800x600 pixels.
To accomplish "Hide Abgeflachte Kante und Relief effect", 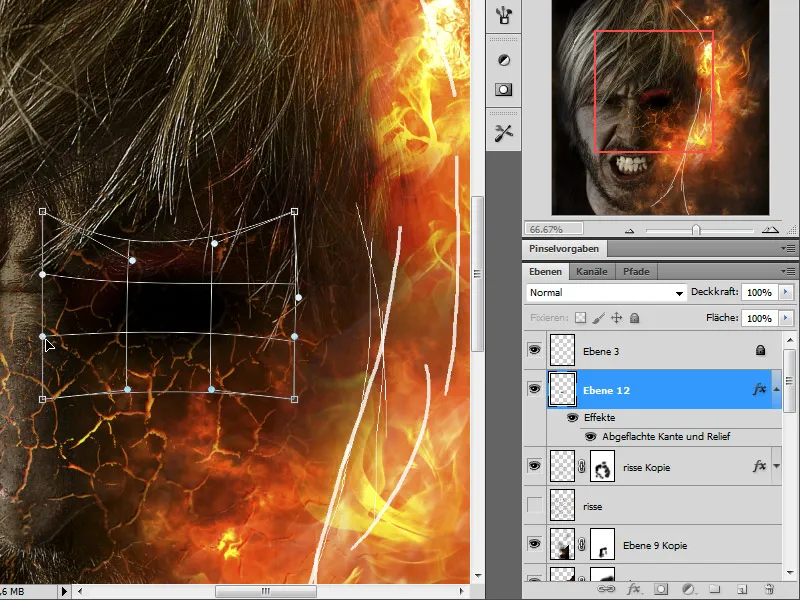I will coord(590,437).
